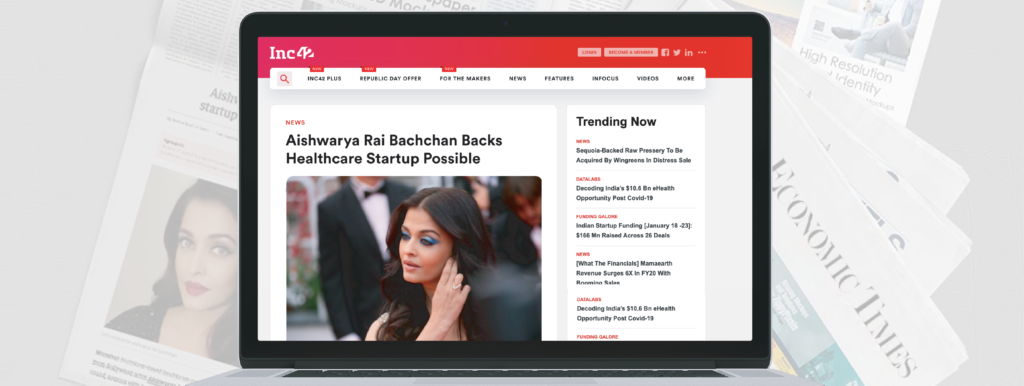Expand the three-dots more options icon

702,52
